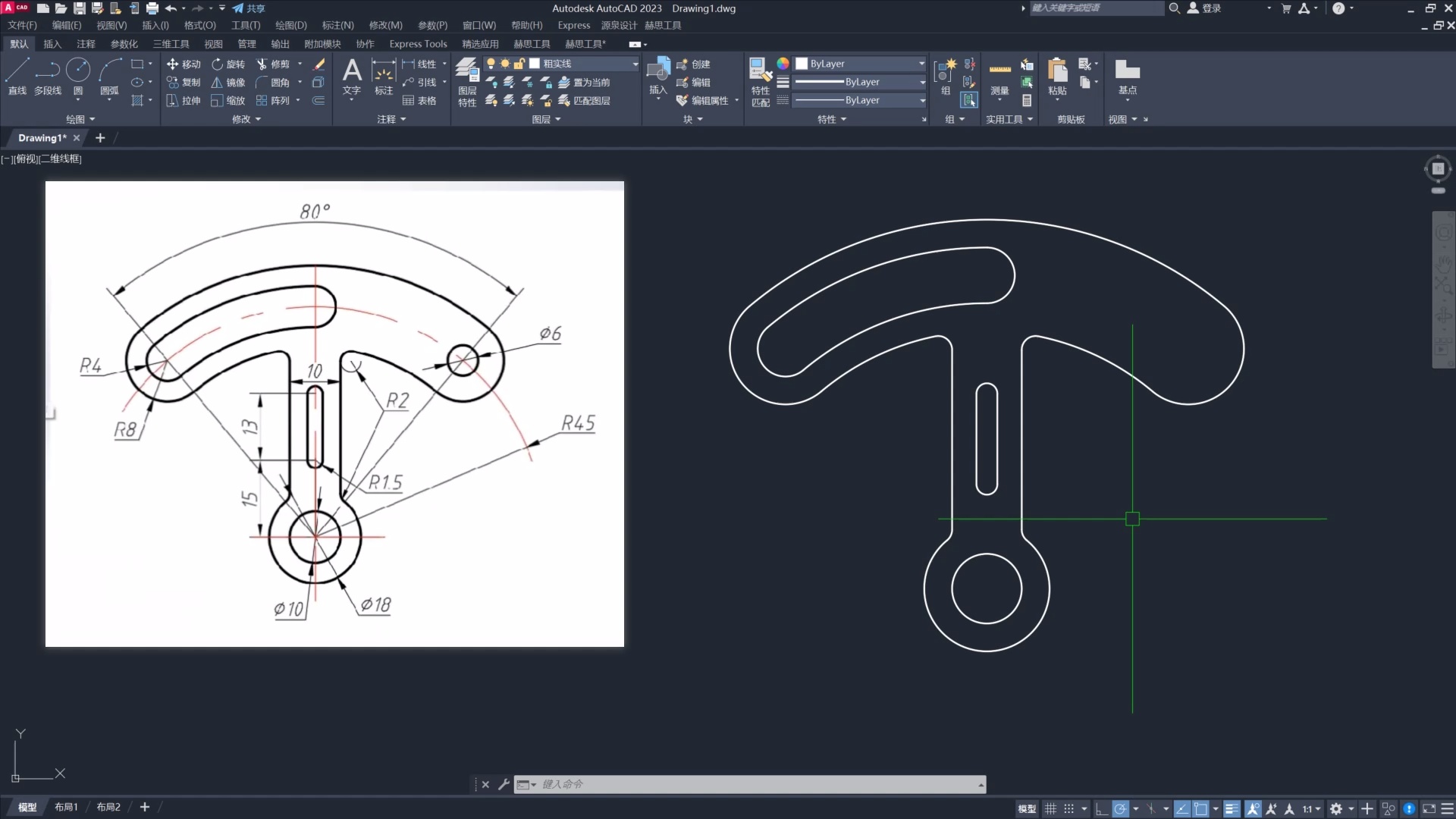
Task: Switch to the 注释 ribbon tab
Action: (86, 44)
